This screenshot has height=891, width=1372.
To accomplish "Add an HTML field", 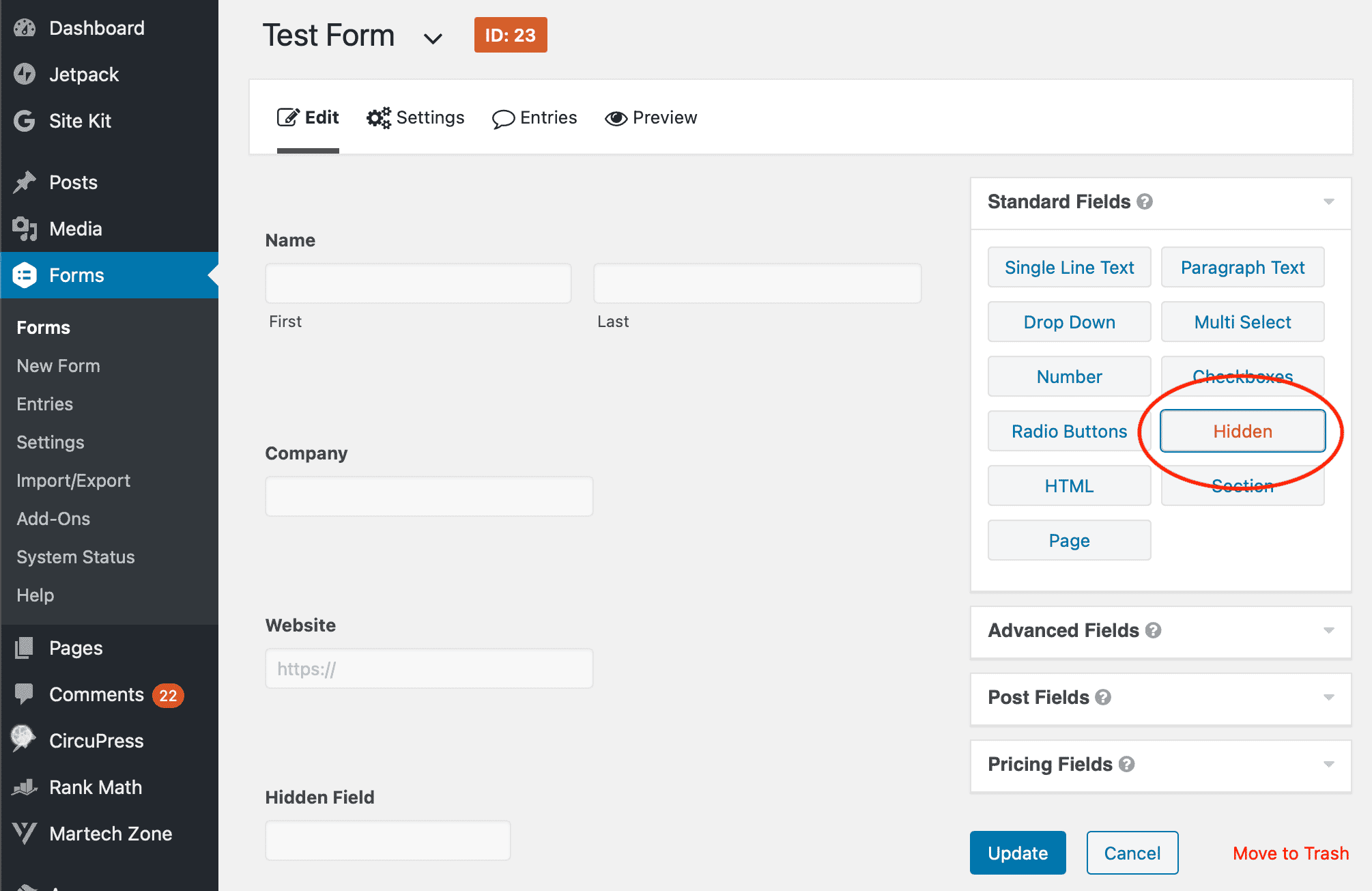I will pos(1069,485).
